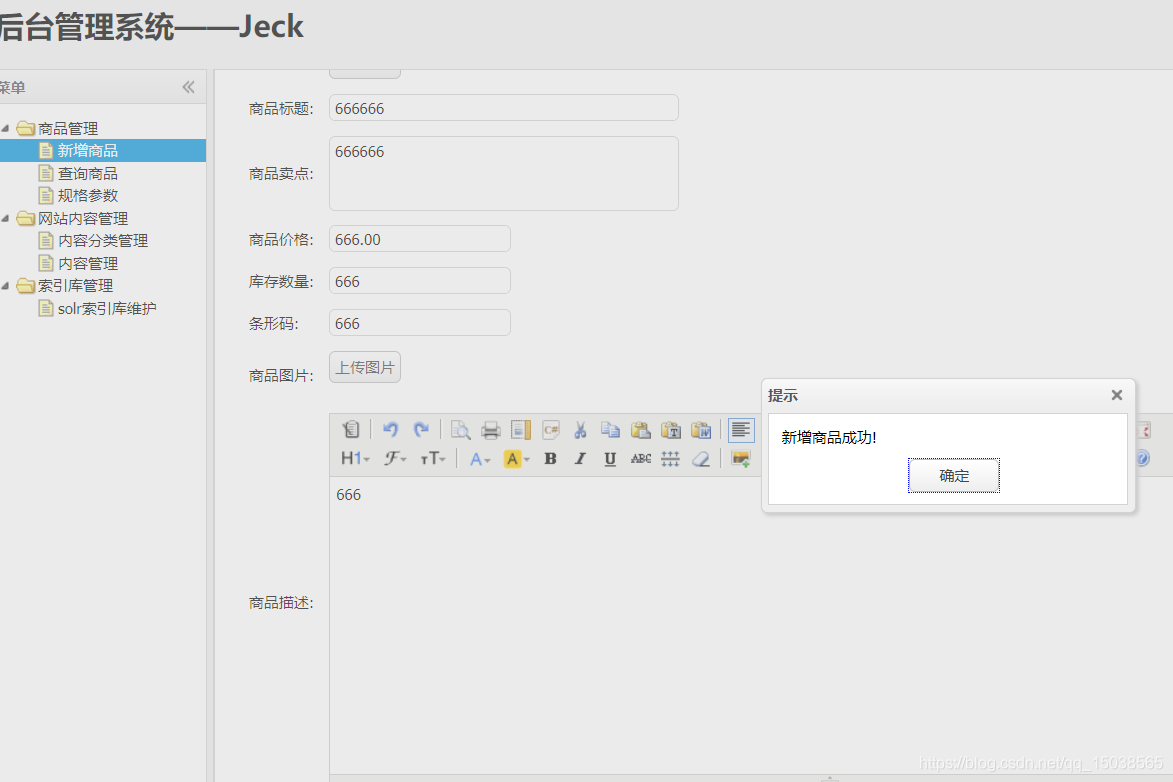Open text color picker dropdown
The width and height of the screenshot is (1173, 782).
(x=480, y=459)
